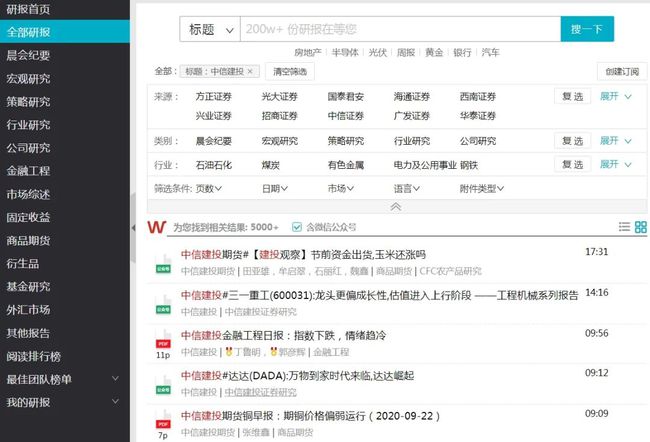The height and width of the screenshot is (442, 650).
Task: Open the 日期 filter dropdown
Action: click(x=274, y=189)
